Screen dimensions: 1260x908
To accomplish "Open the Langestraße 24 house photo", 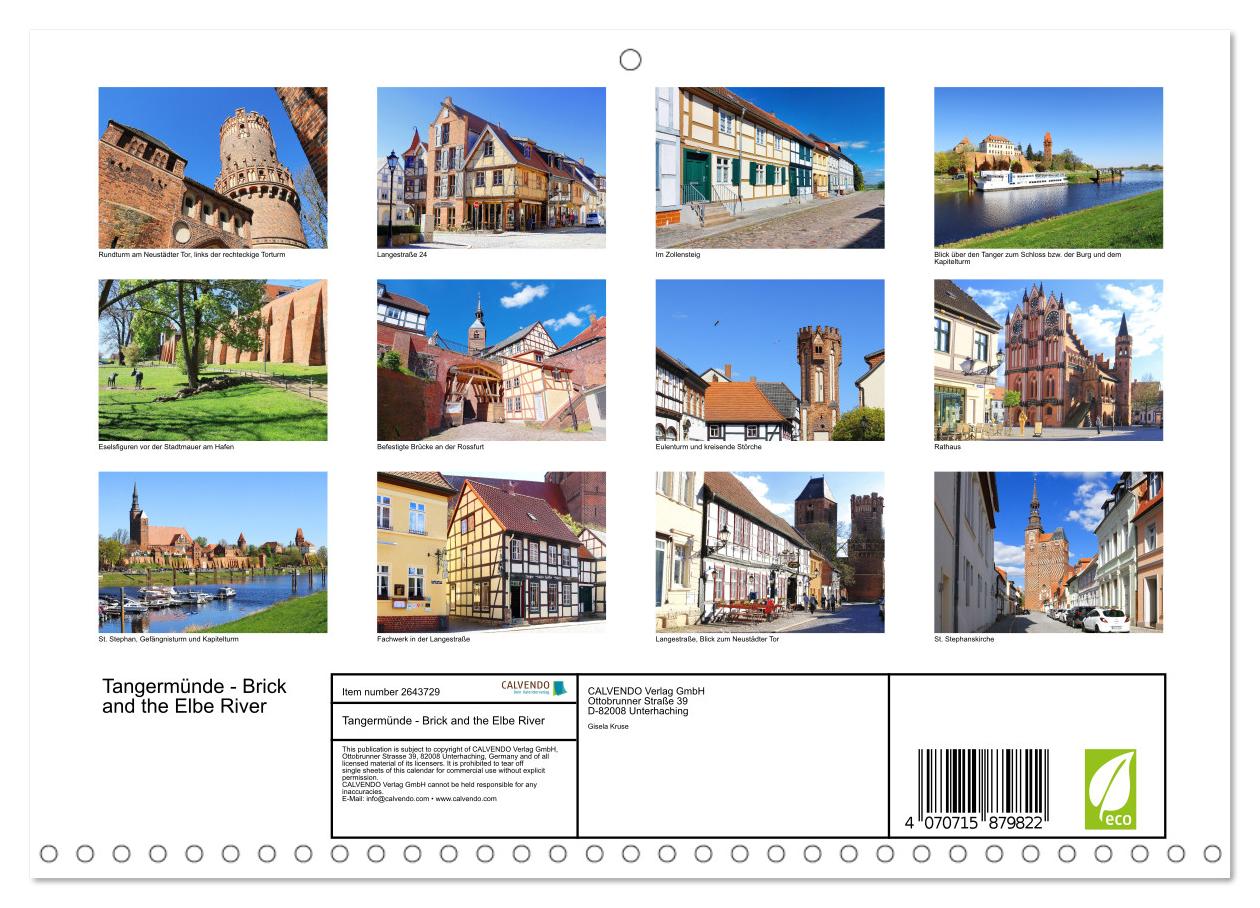I will tap(491, 168).
